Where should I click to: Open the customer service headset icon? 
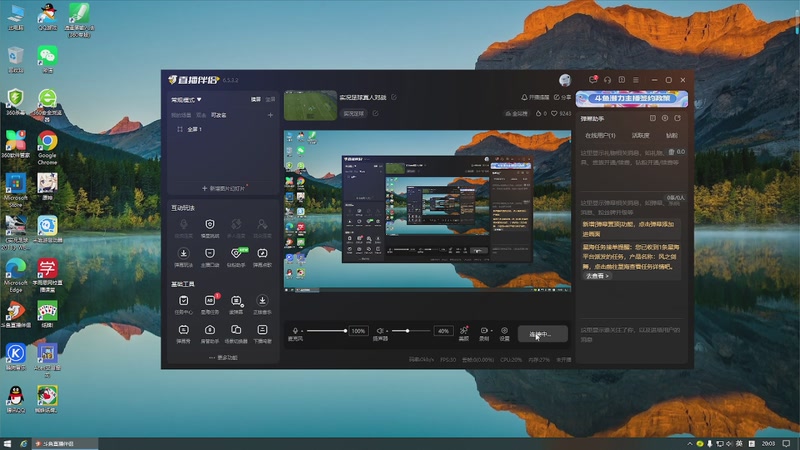[x=607, y=80]
